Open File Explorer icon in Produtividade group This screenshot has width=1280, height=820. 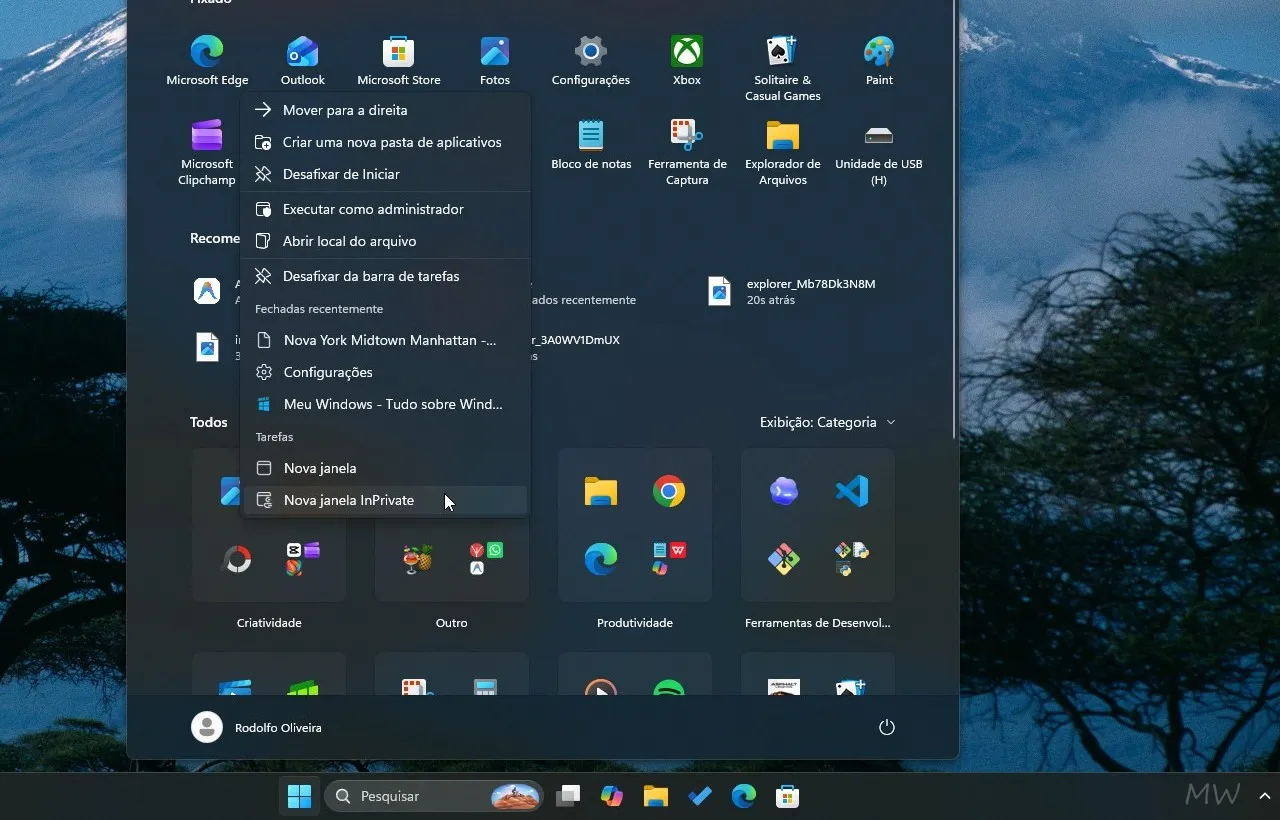tap(601, 491)
